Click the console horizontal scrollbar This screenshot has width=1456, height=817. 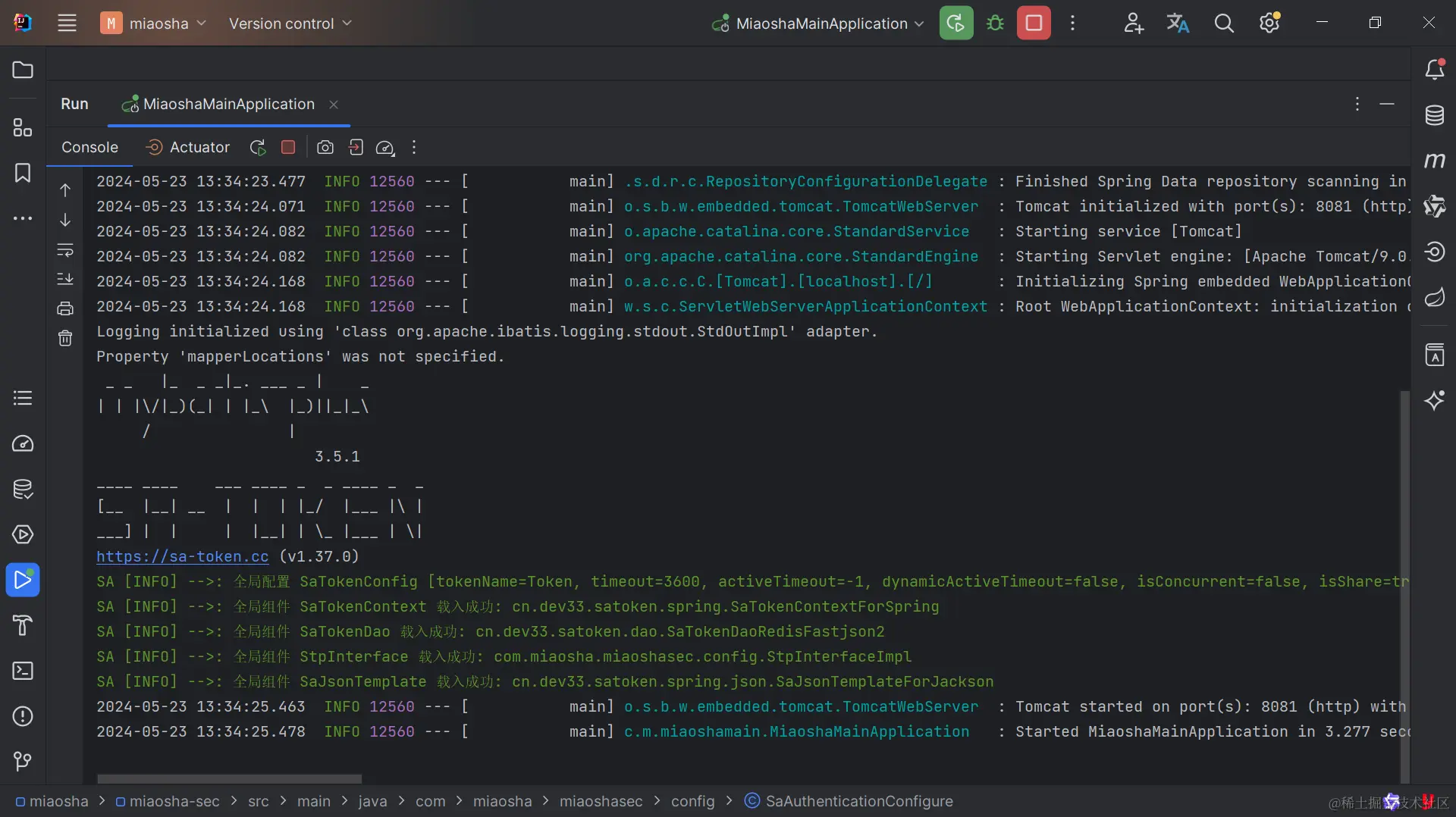(227, 778)
